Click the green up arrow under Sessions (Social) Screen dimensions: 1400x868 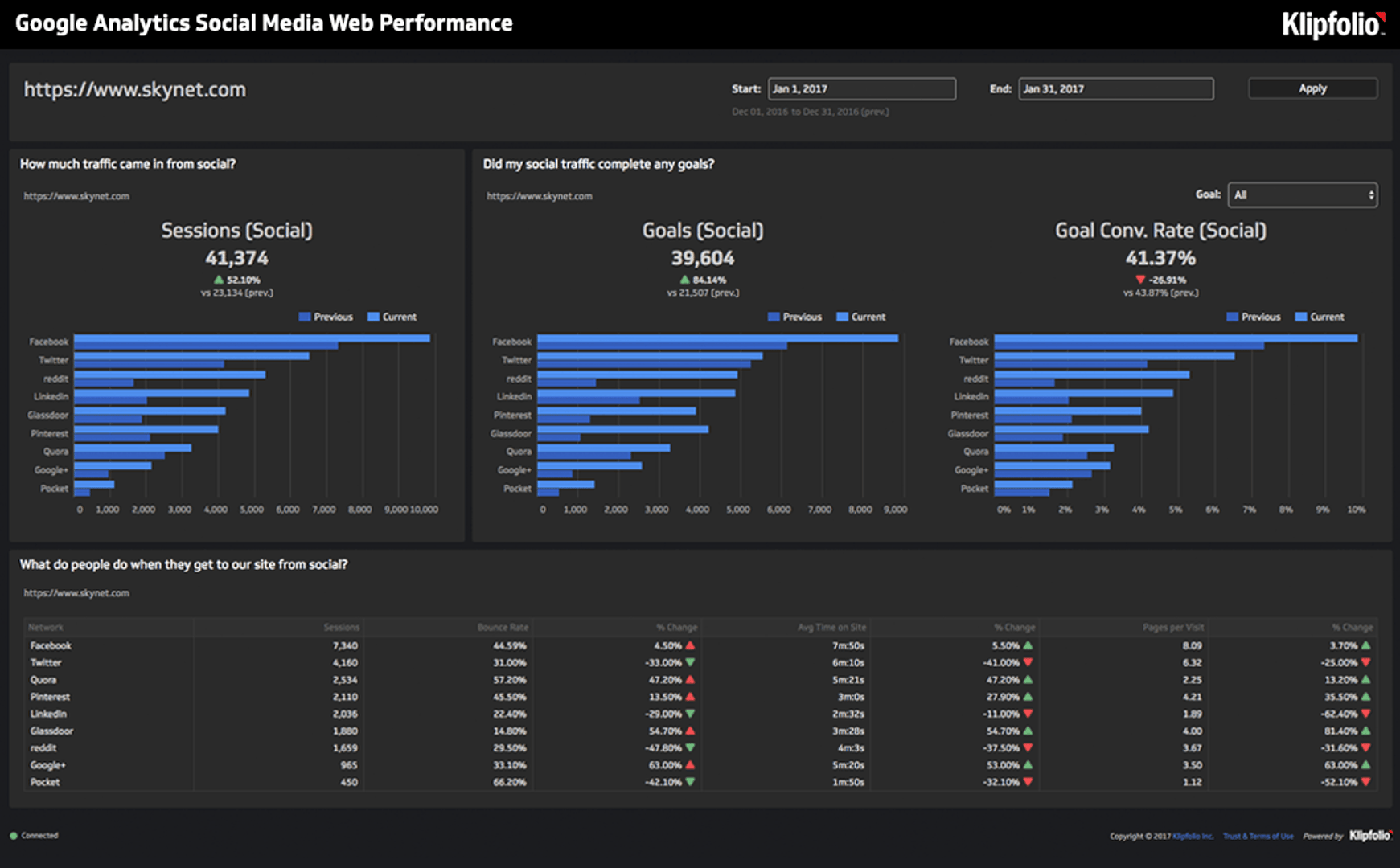[218, 280]
